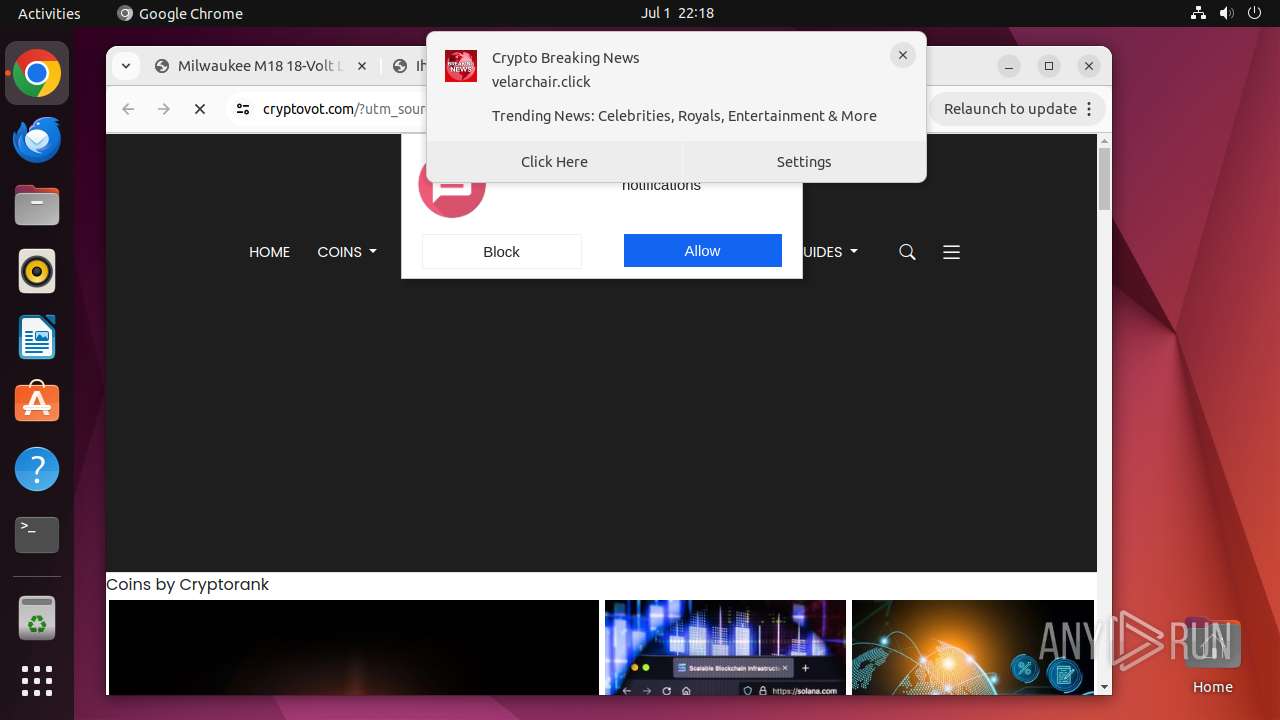Open the Trash in the dock
The image size is (1280, 720).
coord(37,618)
